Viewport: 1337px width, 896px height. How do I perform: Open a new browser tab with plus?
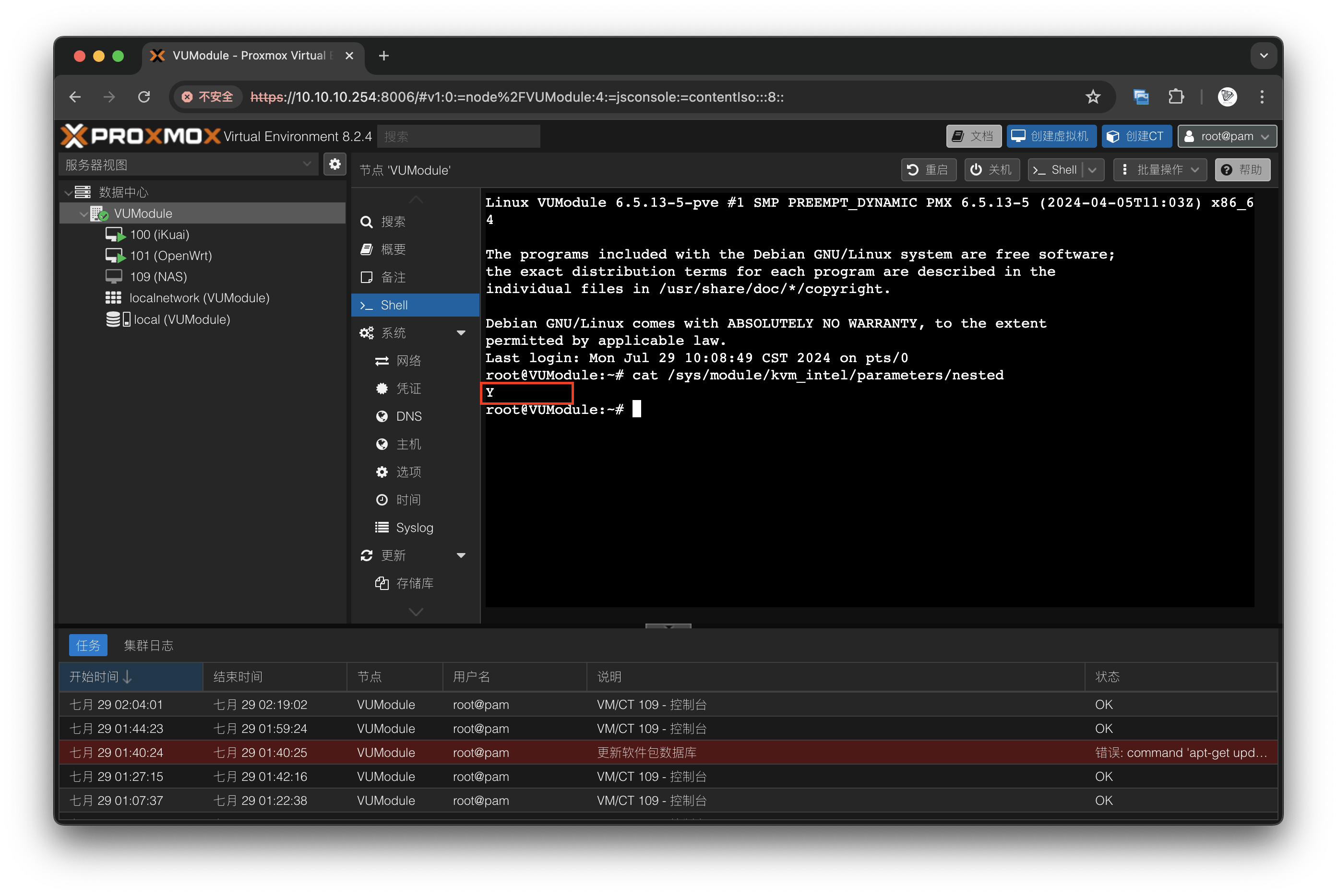384,56
